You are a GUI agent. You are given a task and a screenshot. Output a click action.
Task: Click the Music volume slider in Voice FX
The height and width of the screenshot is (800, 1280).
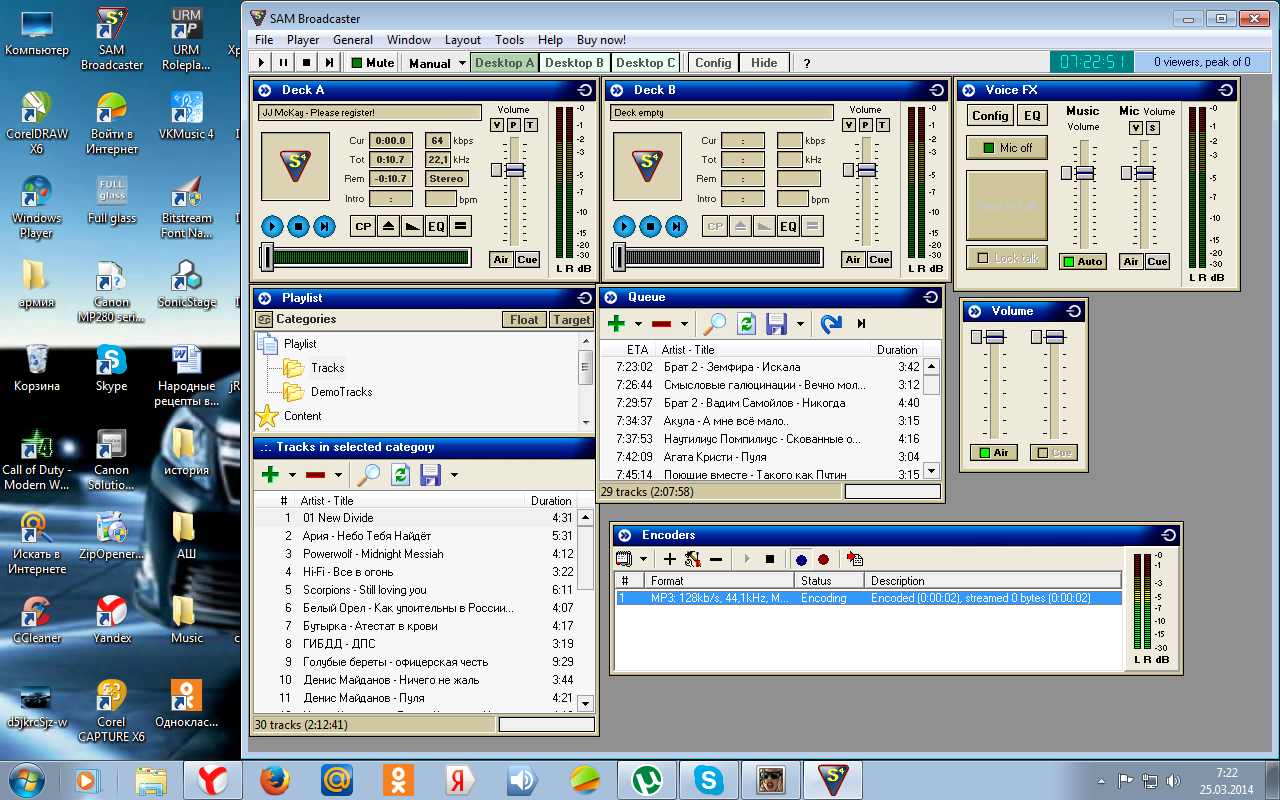coord(1083,172)
